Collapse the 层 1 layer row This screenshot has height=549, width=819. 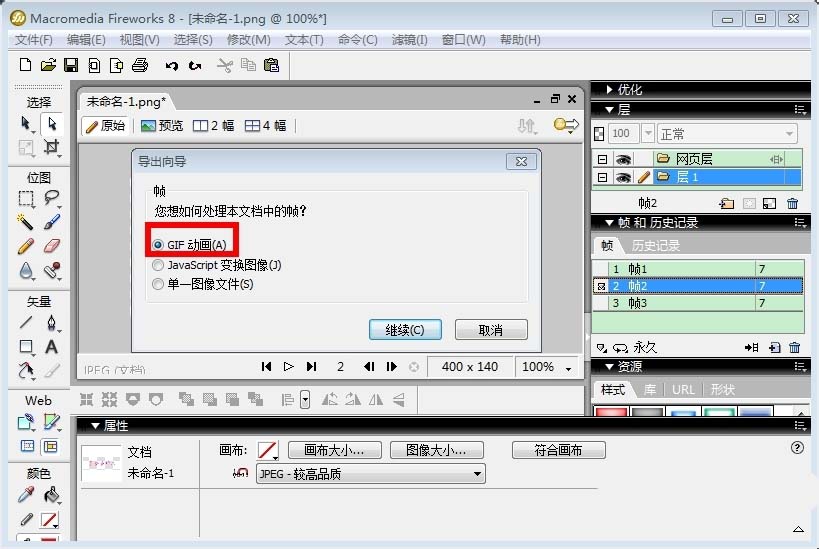tap(602, 178)
